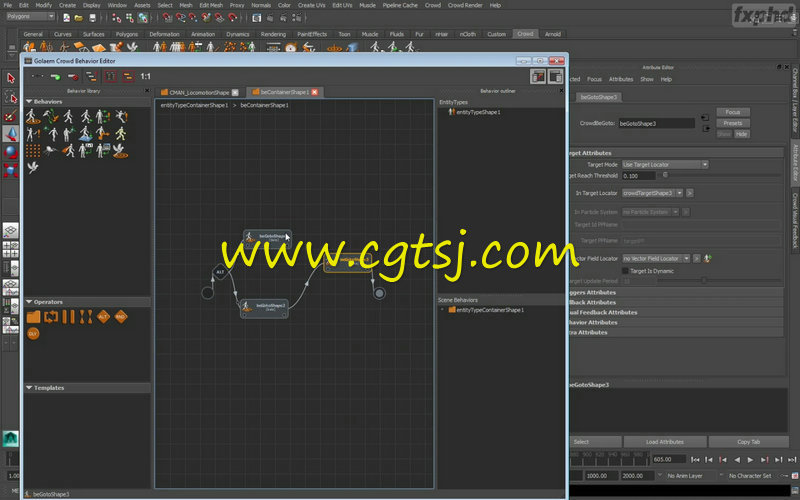Toggle Behavior outliner panel visibility icon
Viewport: 800px width, 500px height.
point(555,77)
